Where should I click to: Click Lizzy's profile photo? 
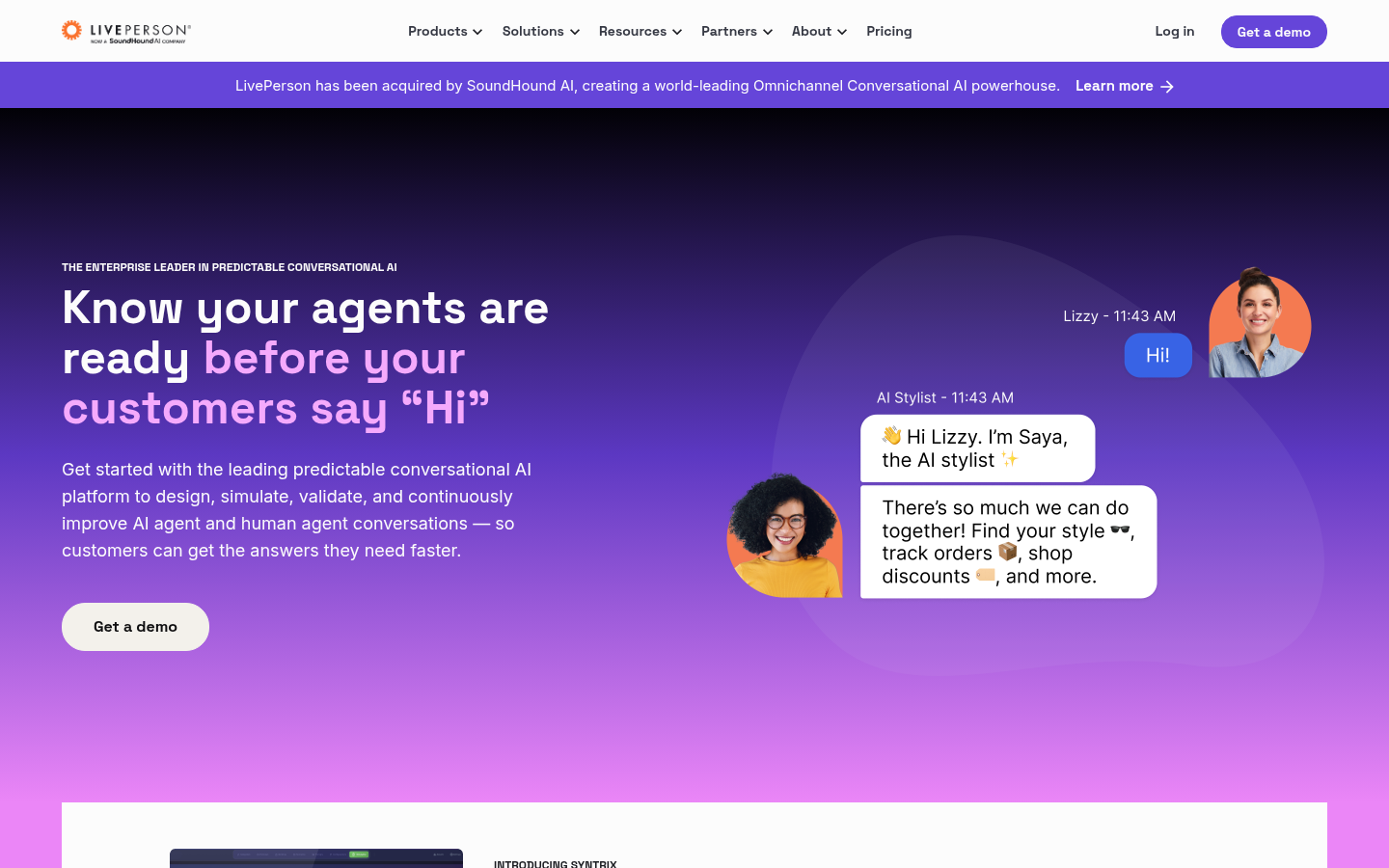[x=1260, y=322]
